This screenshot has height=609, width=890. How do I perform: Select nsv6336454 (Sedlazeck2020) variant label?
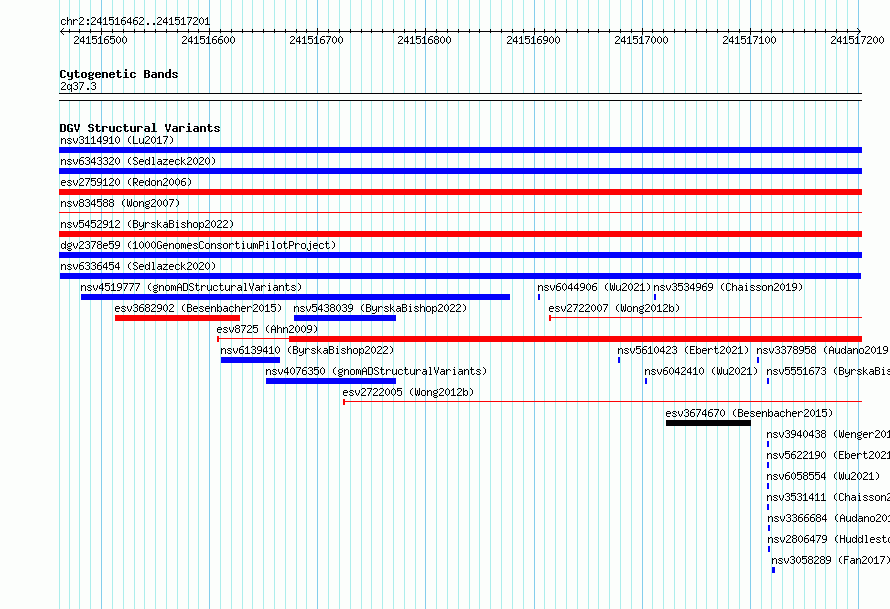coord(138,266)
